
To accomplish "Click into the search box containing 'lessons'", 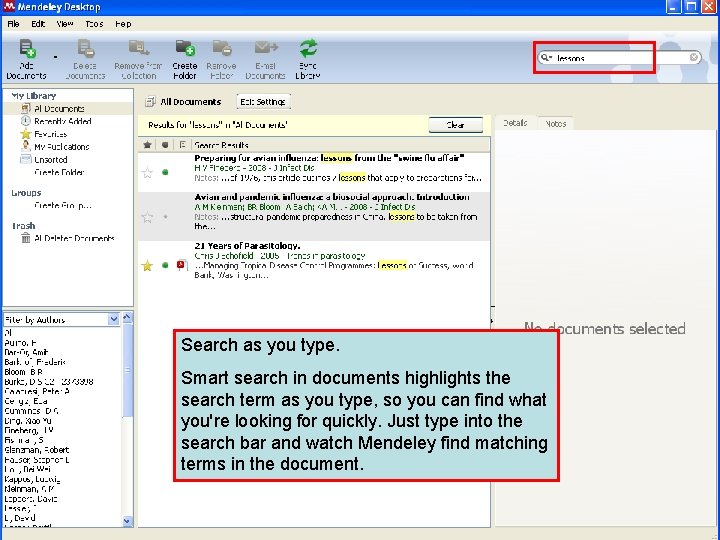I will tap(620, 57).
